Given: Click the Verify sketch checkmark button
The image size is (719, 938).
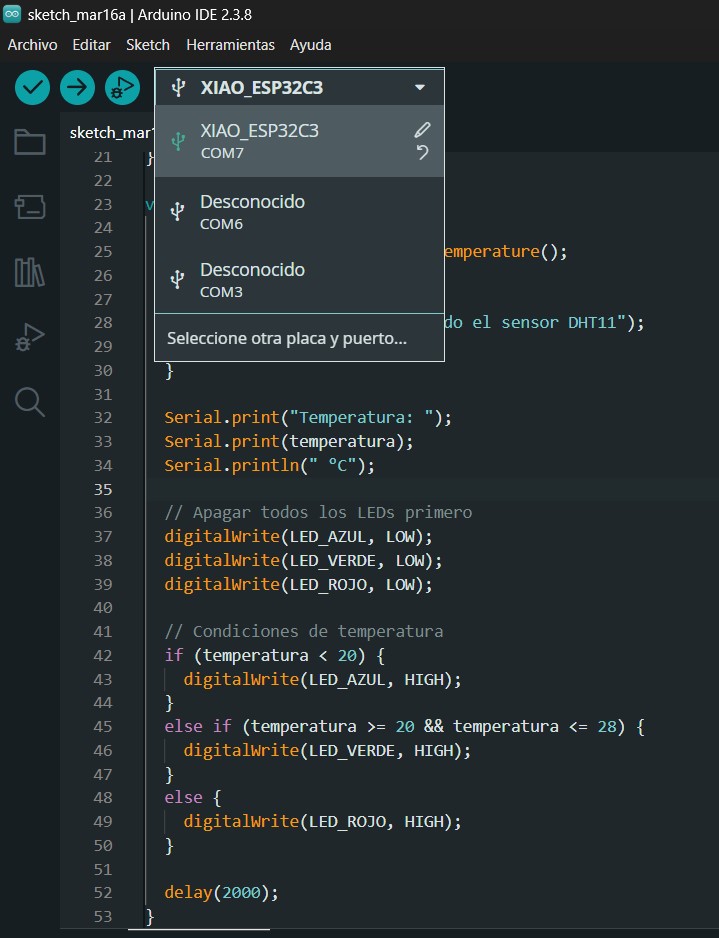Looking at the screenshot, I should point(32,87).
